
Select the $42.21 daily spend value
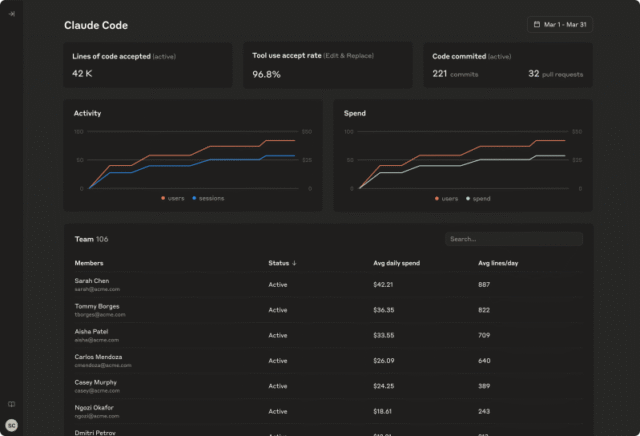click(x=383, y=285)
